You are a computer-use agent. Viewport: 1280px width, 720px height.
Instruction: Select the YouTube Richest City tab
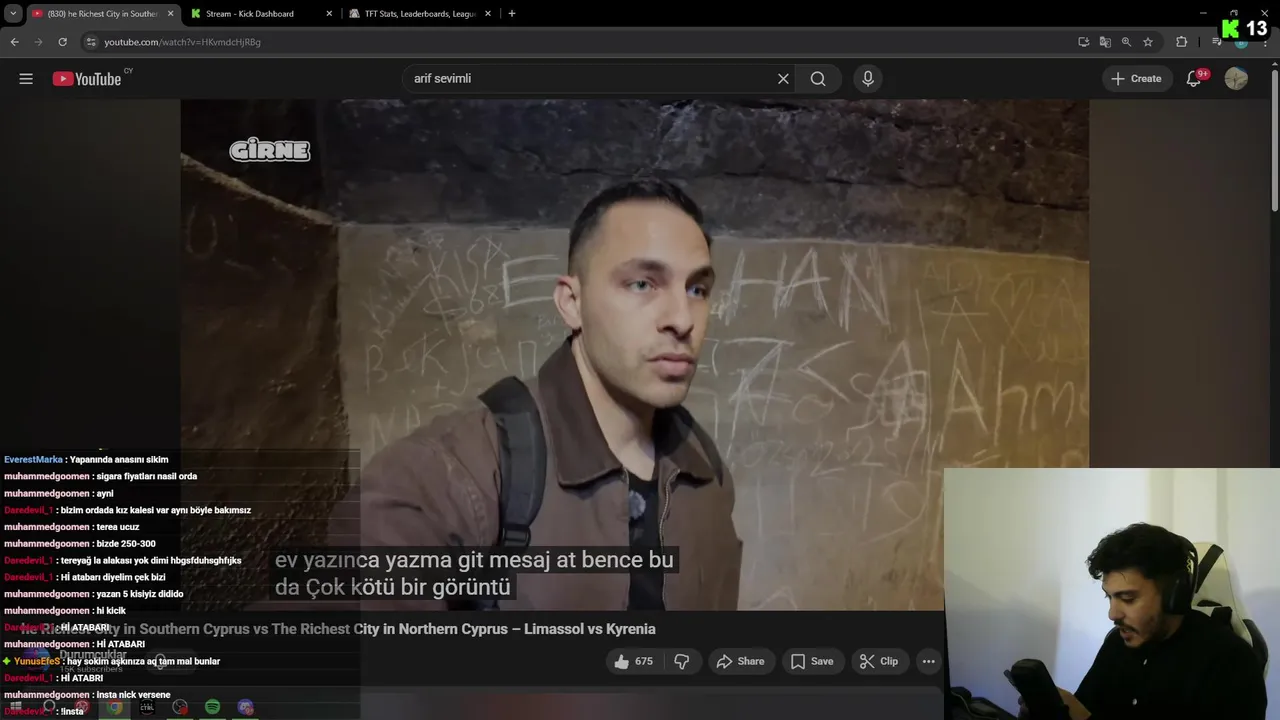(101, 14)
